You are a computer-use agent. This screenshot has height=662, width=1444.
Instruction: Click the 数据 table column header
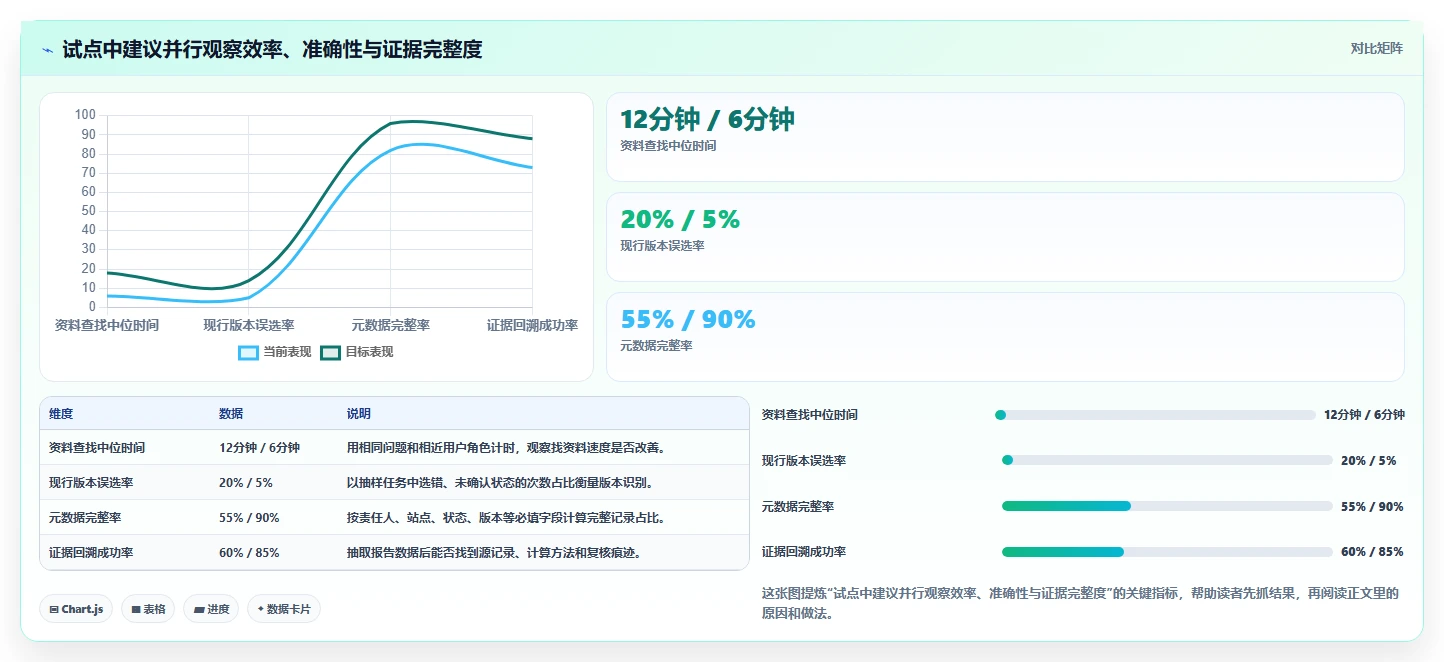(231, 414)
